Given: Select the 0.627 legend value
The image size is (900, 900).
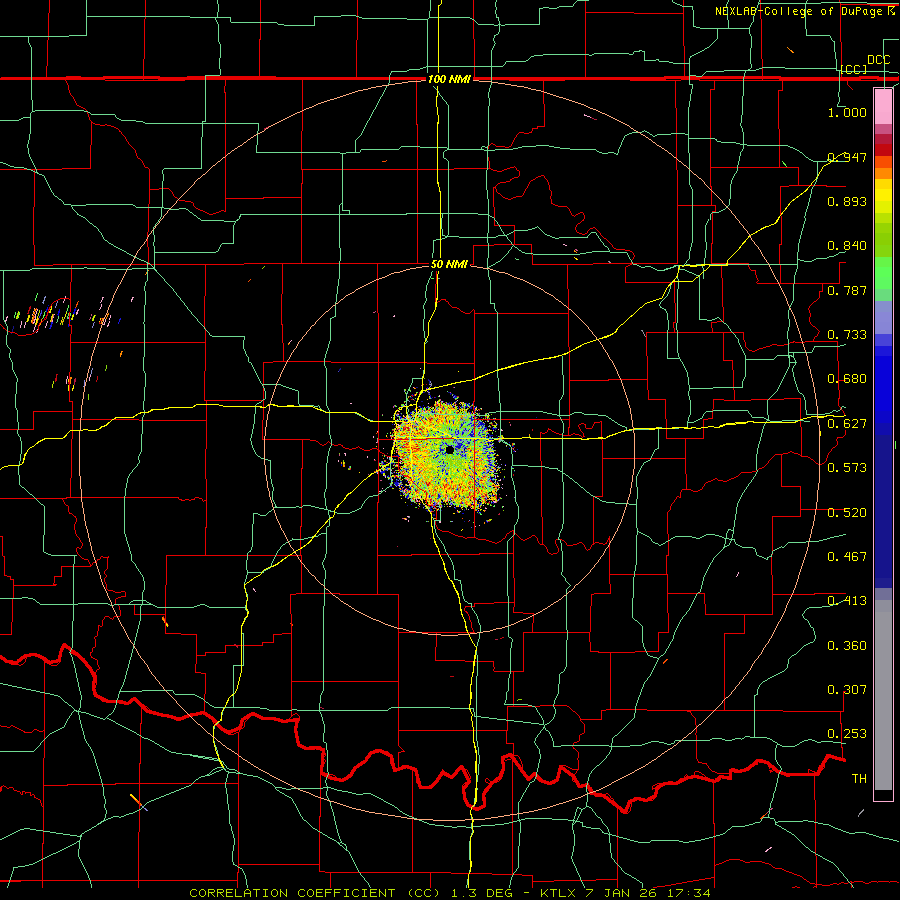Looking at the screenshot, I should (x=847, y=423).
